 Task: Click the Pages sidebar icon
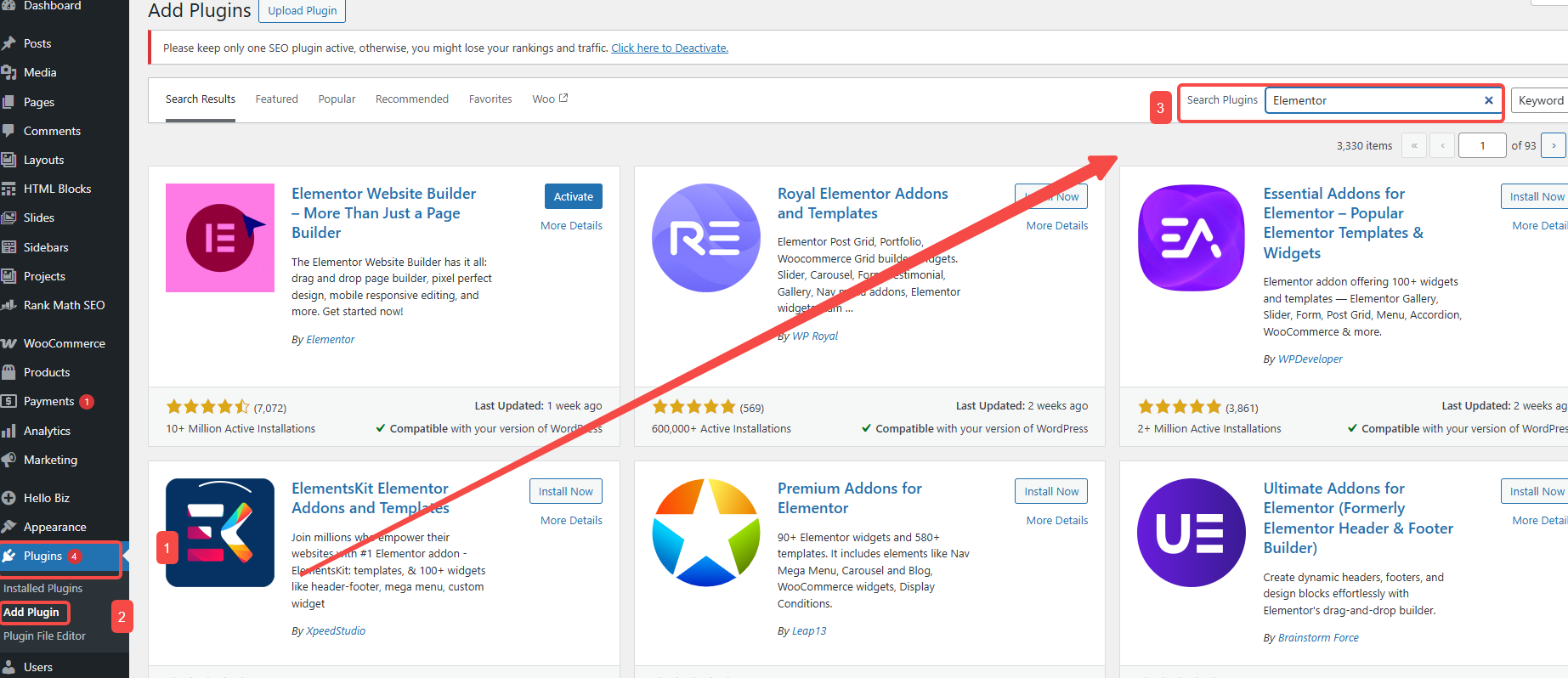coord(8,102)
